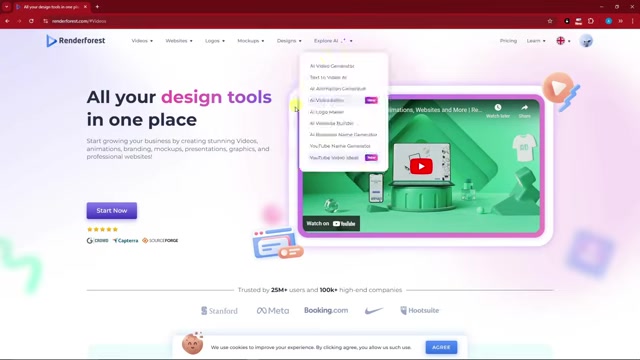Screen dimensions: 640x360
Task: Play the YouTube video preview
Action: click(x=421, y=166)
